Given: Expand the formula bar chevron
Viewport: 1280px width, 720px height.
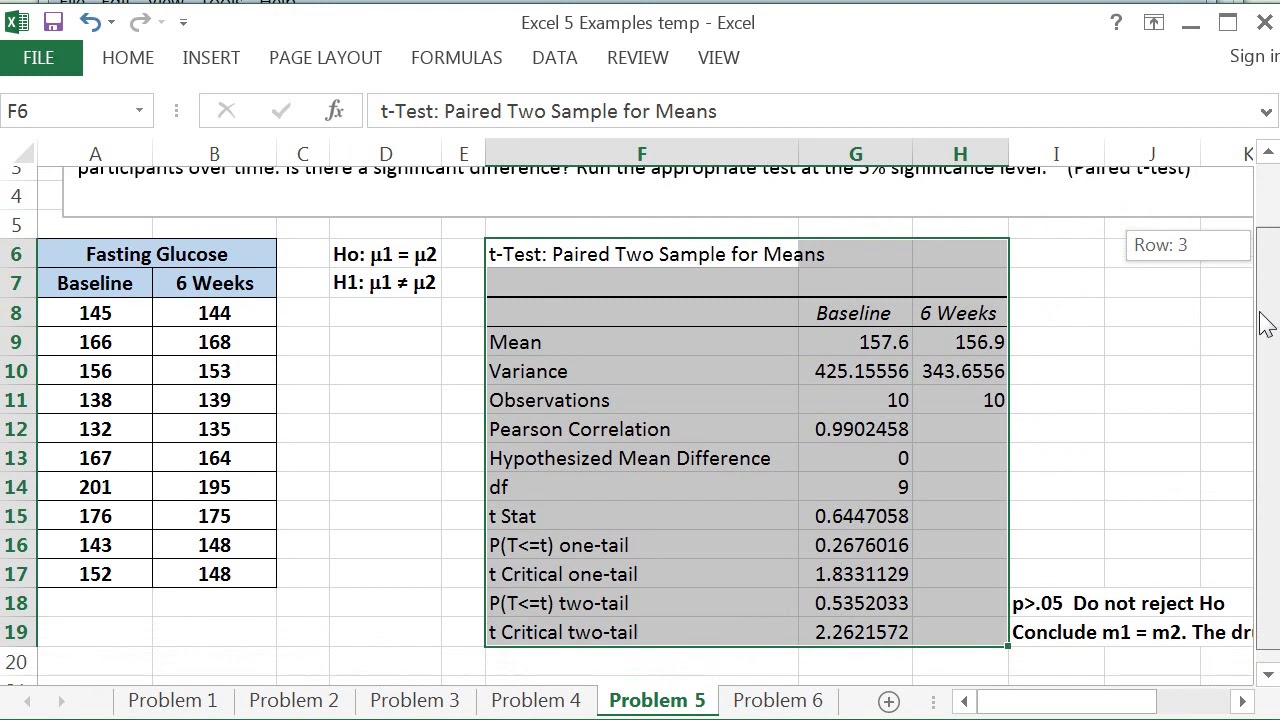Looking at the screenshot, I should (x=1267, y=111).
